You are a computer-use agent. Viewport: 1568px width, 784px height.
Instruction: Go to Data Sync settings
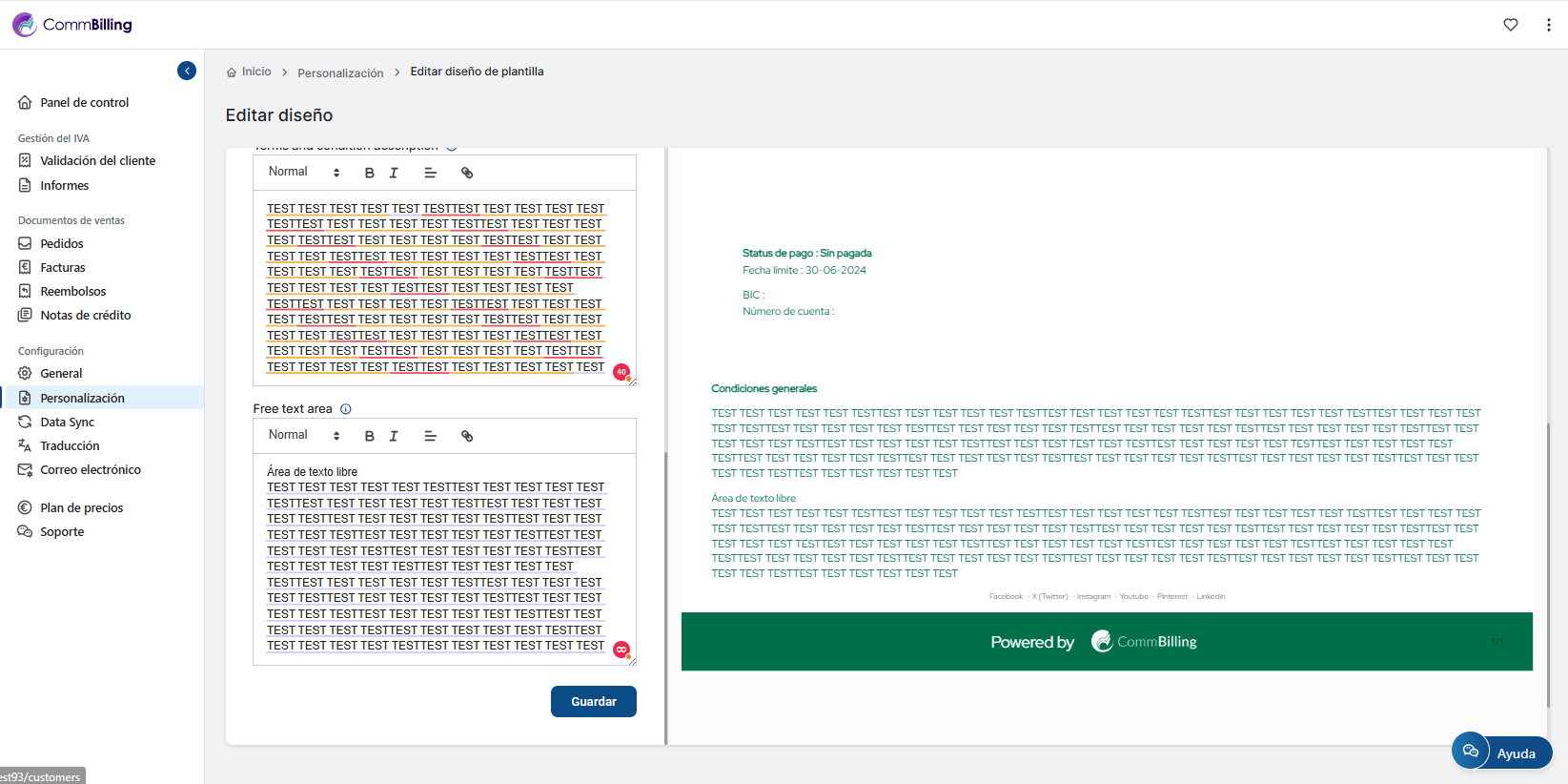point(68,423)
